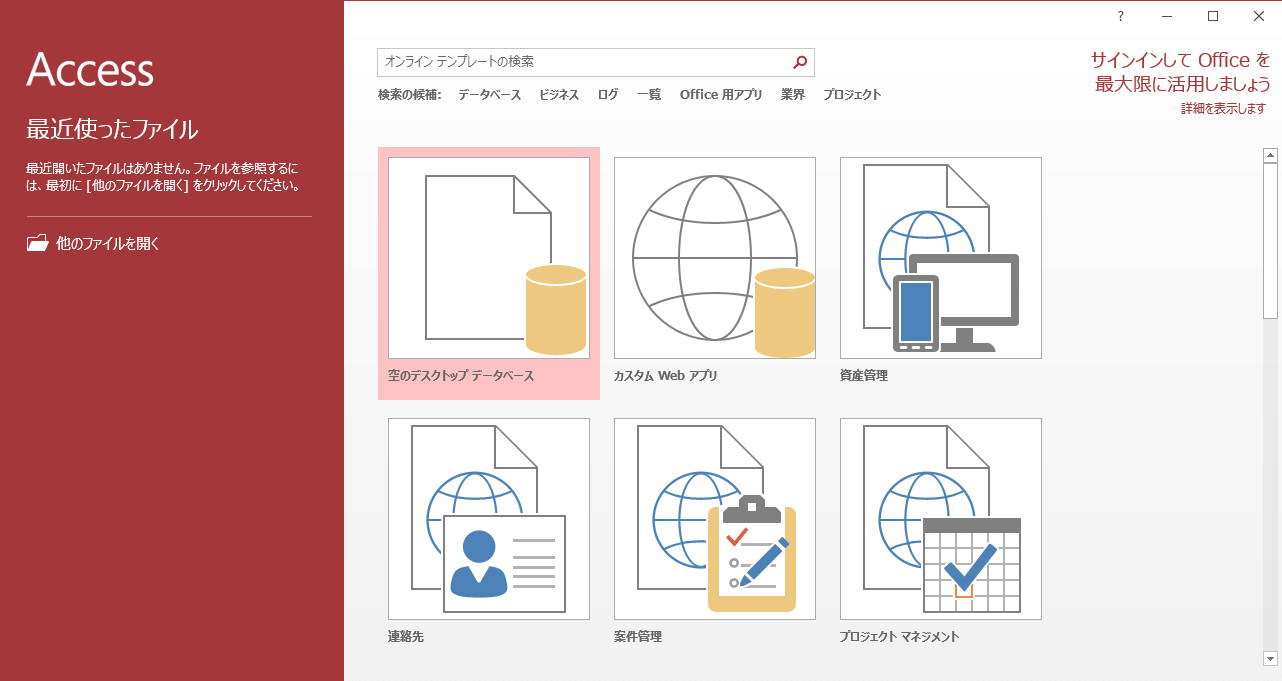Screen dimensions: 1282x681
Task: Click the scrollbar up arrow
Action: pyautogui.click(x=1271, y=155)
